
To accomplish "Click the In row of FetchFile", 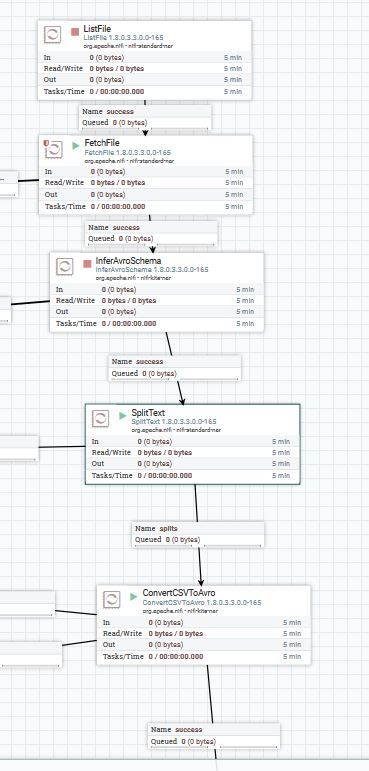I will point(146,172).
